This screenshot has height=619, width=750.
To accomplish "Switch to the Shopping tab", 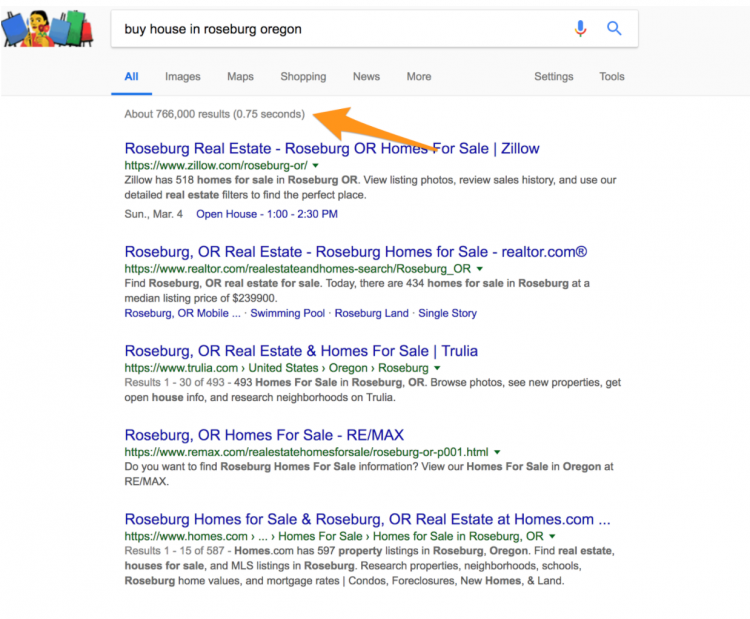I will tap(303, 77).
